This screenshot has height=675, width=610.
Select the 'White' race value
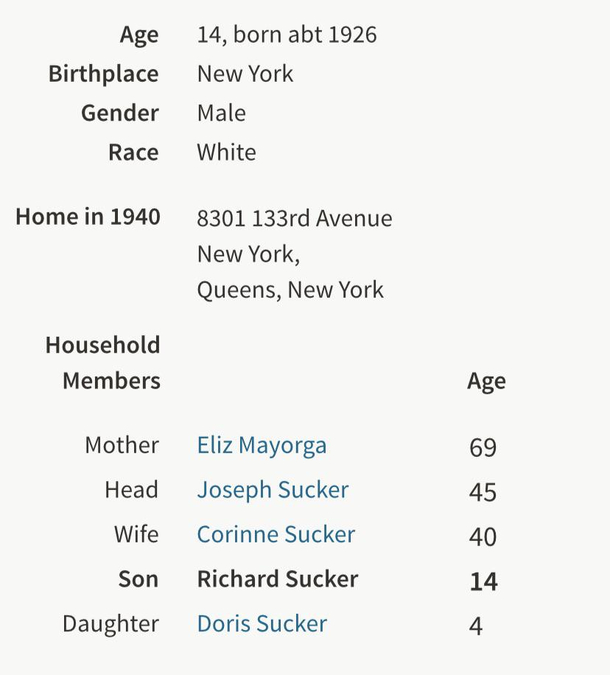coord(226,152)
